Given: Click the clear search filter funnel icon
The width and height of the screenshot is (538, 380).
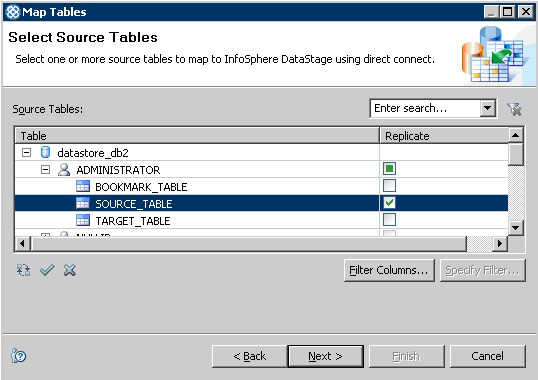Looking at the screenshot, I should (514, 109).
